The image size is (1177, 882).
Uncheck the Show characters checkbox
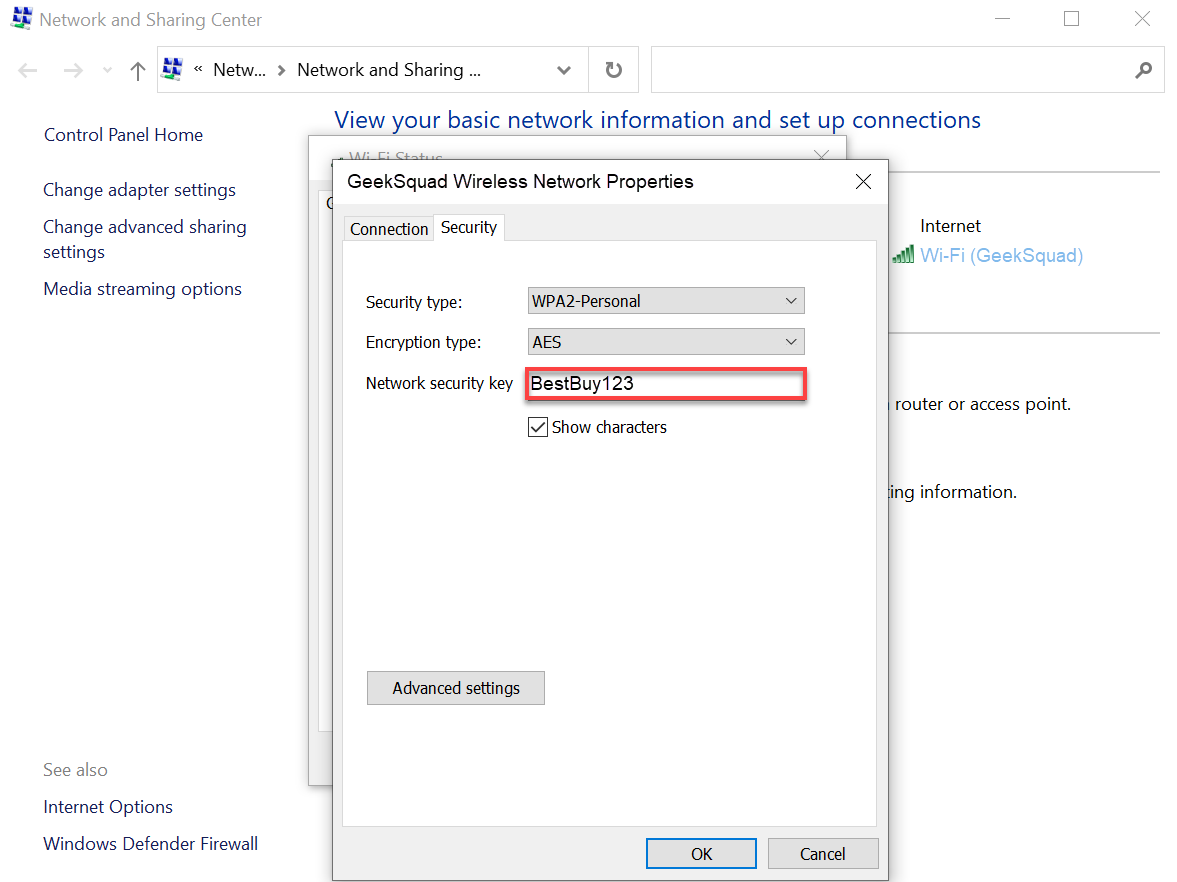(538, 427)
